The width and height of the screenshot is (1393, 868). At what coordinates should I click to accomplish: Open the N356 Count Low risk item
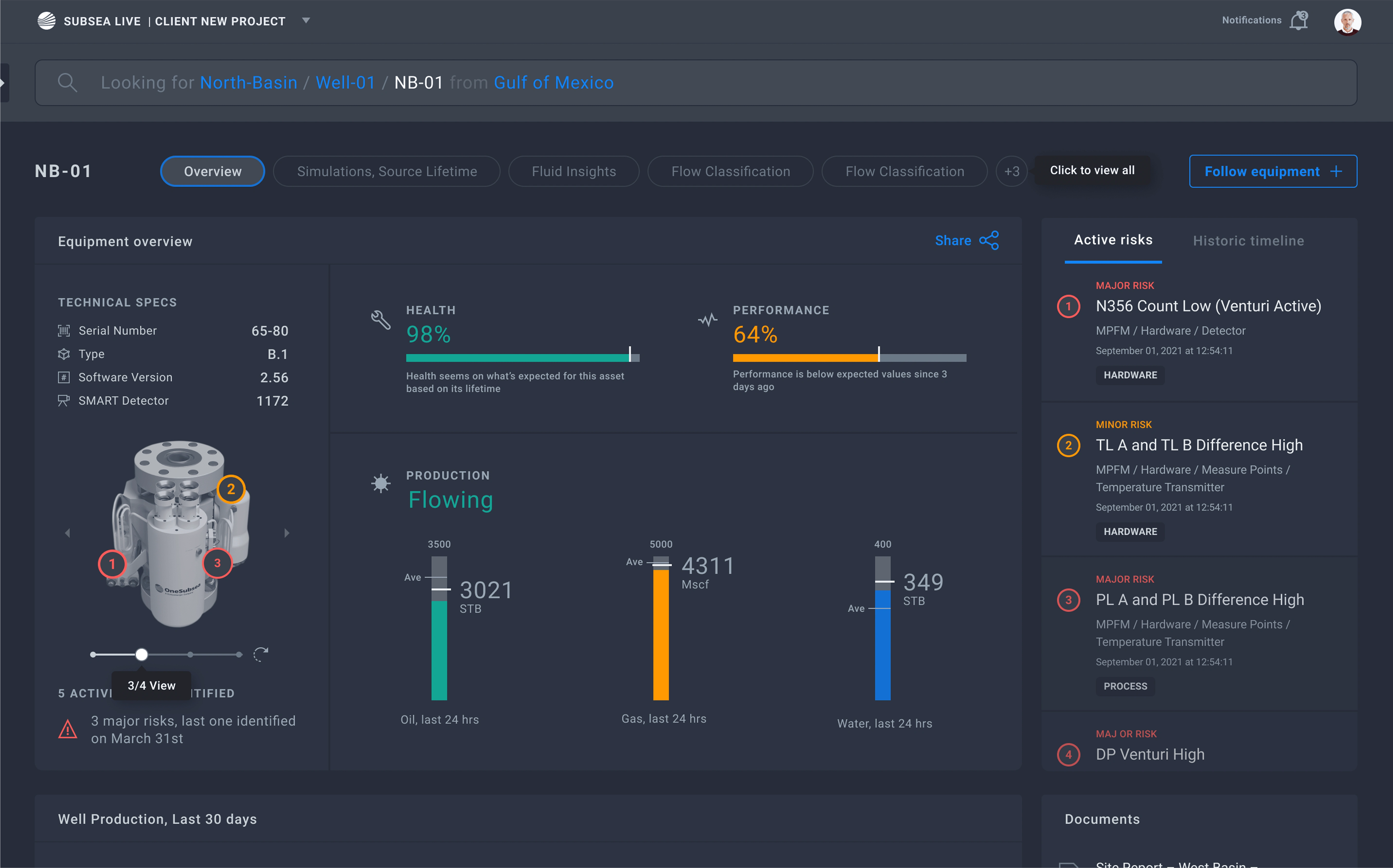(1208, 306)
